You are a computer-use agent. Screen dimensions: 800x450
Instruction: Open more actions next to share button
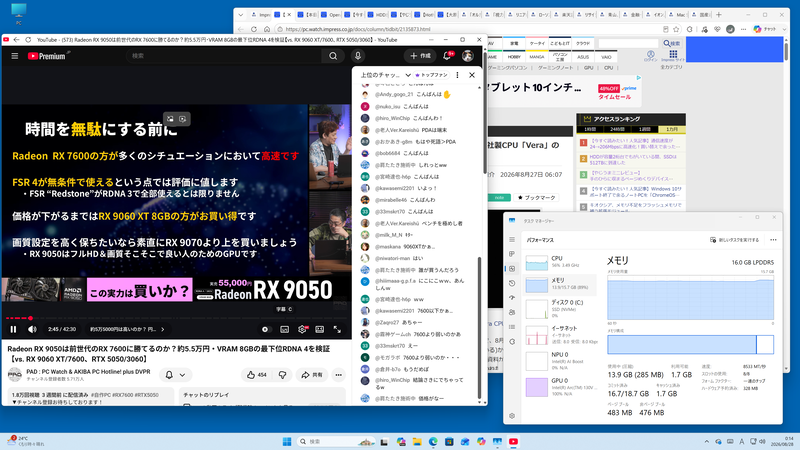tap(339, 375)
